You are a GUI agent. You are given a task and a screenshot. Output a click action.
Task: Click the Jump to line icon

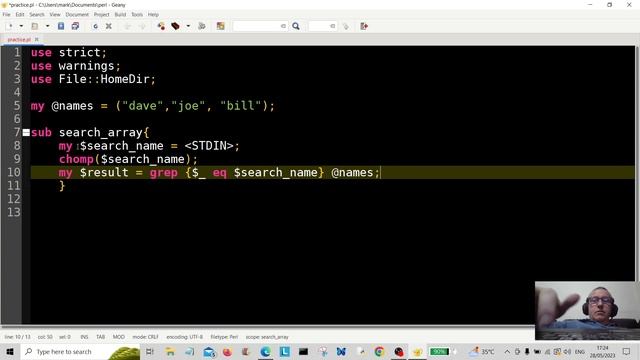(x=346, y=26)
